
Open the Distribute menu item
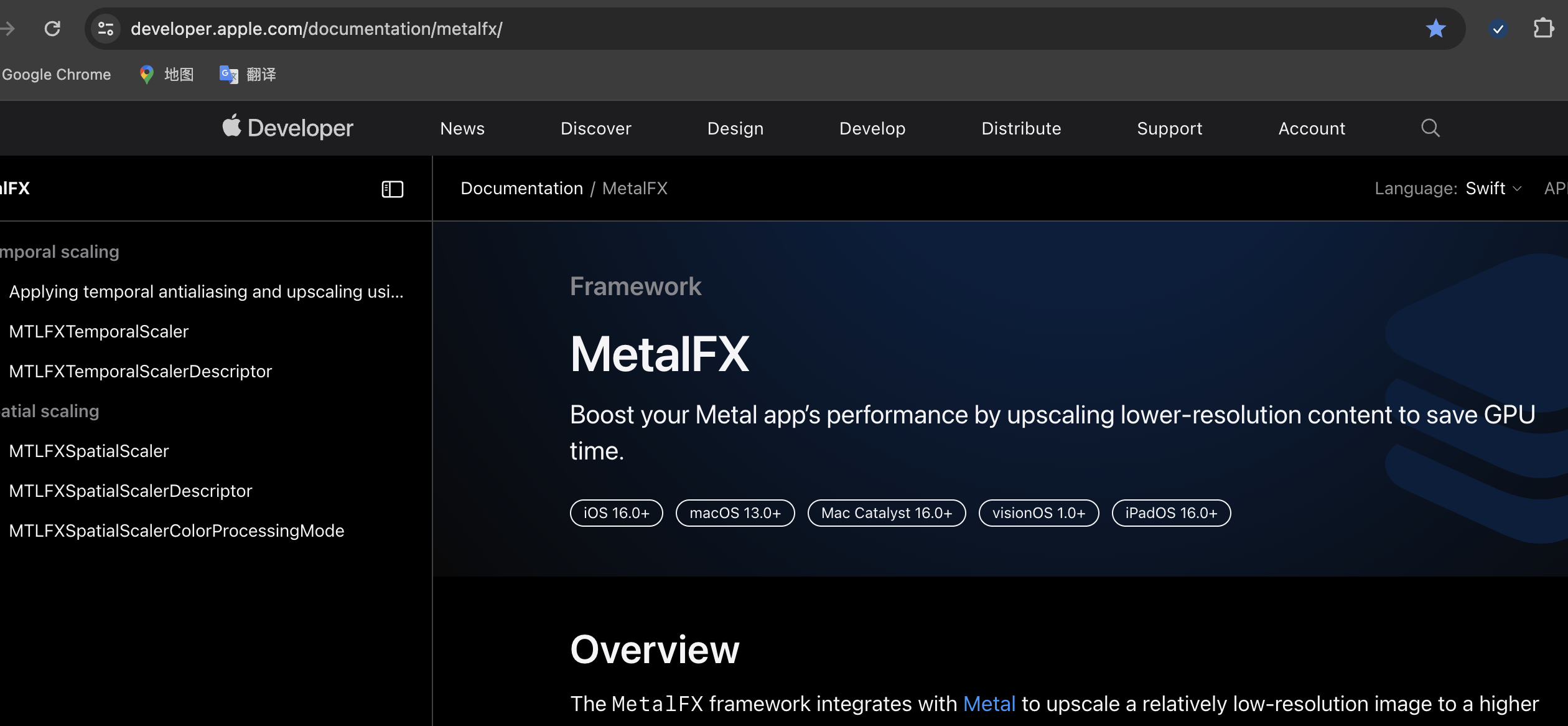click(1021, 128)
